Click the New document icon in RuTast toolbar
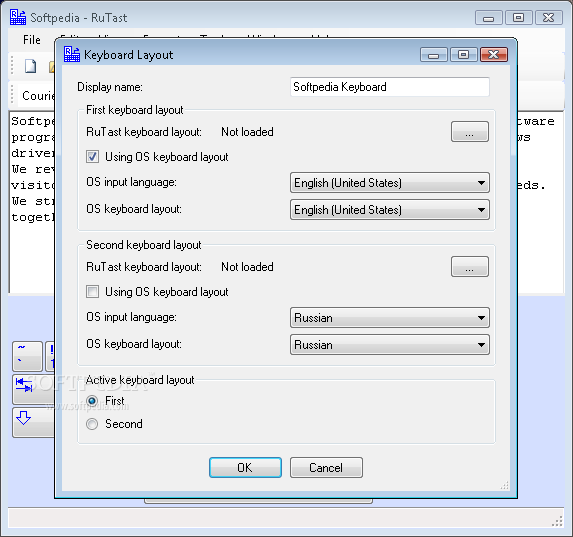573x537 pixels. click(30, 66)
